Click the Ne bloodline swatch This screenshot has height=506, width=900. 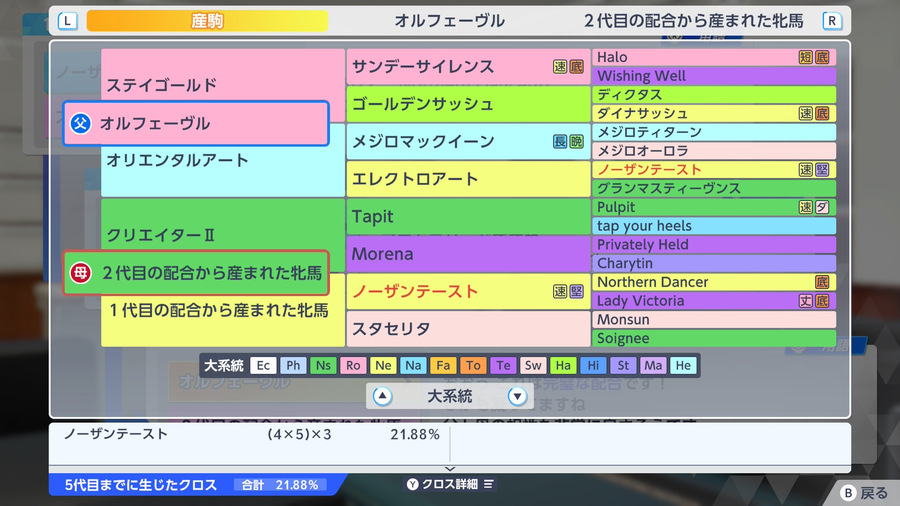coord(383,365)
